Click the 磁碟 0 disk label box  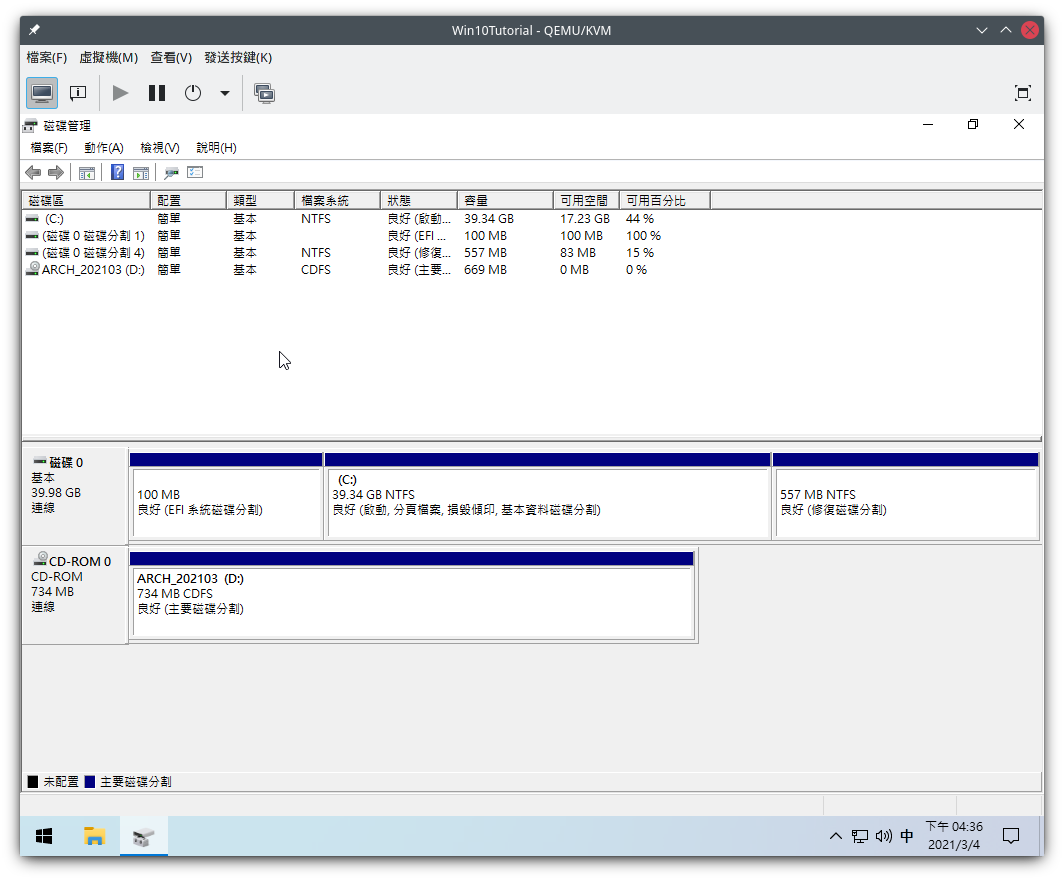point(75,495)
